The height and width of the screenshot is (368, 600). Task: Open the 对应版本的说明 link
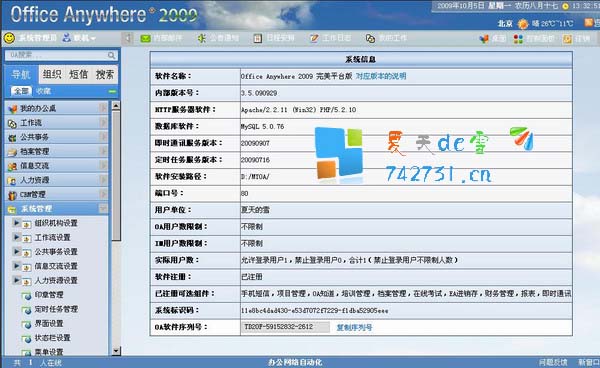click(381, 76)
